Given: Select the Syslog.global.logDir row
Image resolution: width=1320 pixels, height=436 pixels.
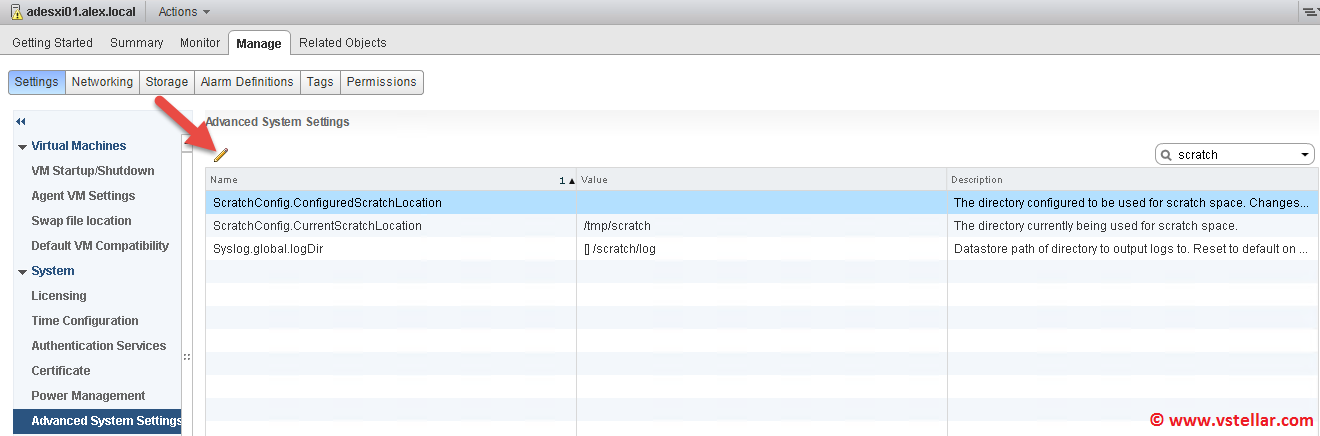Looking at the screenshot, I should click(268, 249).
